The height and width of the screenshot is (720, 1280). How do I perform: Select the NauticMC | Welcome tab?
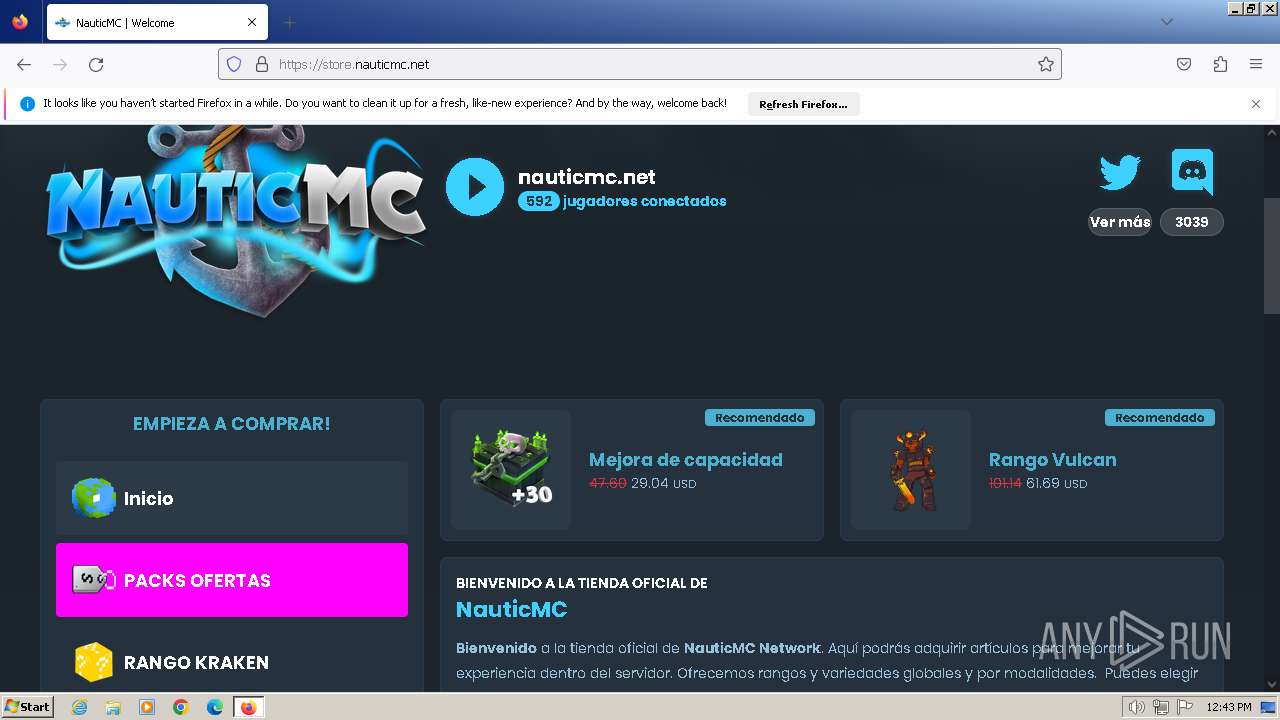pos(157,22)
